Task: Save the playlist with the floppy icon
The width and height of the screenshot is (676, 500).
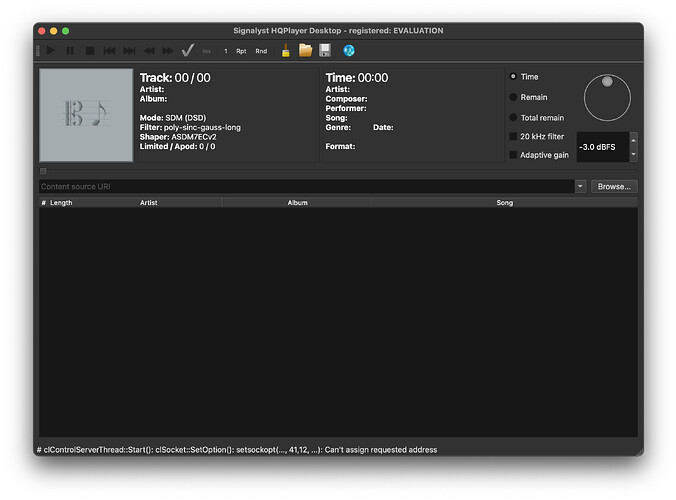Action: [x=325, y=50]
